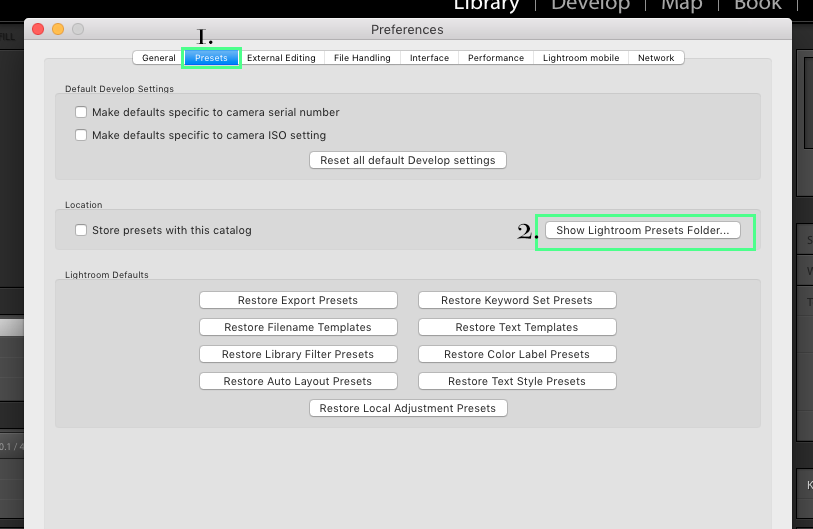Open the General preferences tab
Image resolution: width=813 pixels, height=529 pixels.
point(159,58)
